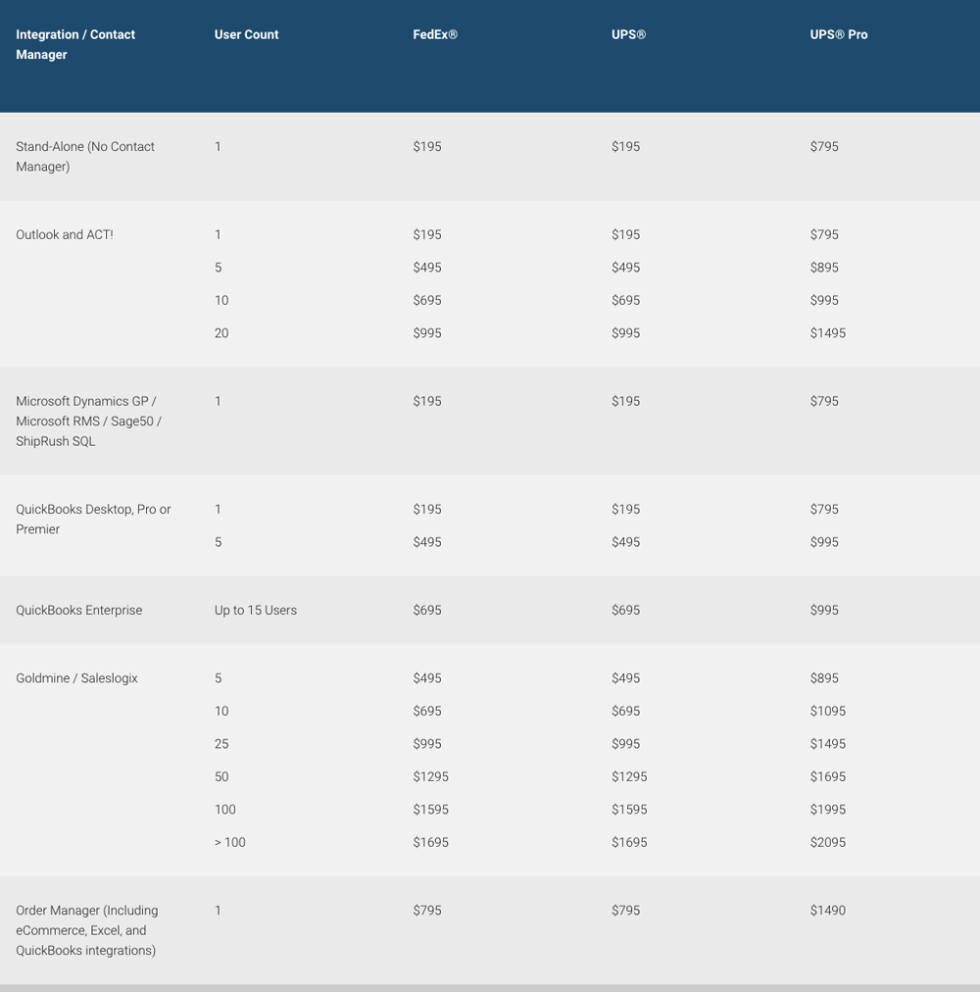
Task: Click the UPS Pro '$795' price for Stand-Alone
Action: [824, 147]
